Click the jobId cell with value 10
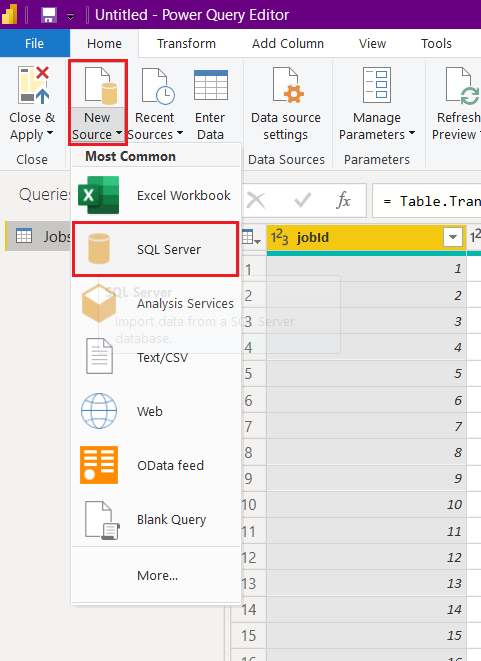 coord(366,505)
